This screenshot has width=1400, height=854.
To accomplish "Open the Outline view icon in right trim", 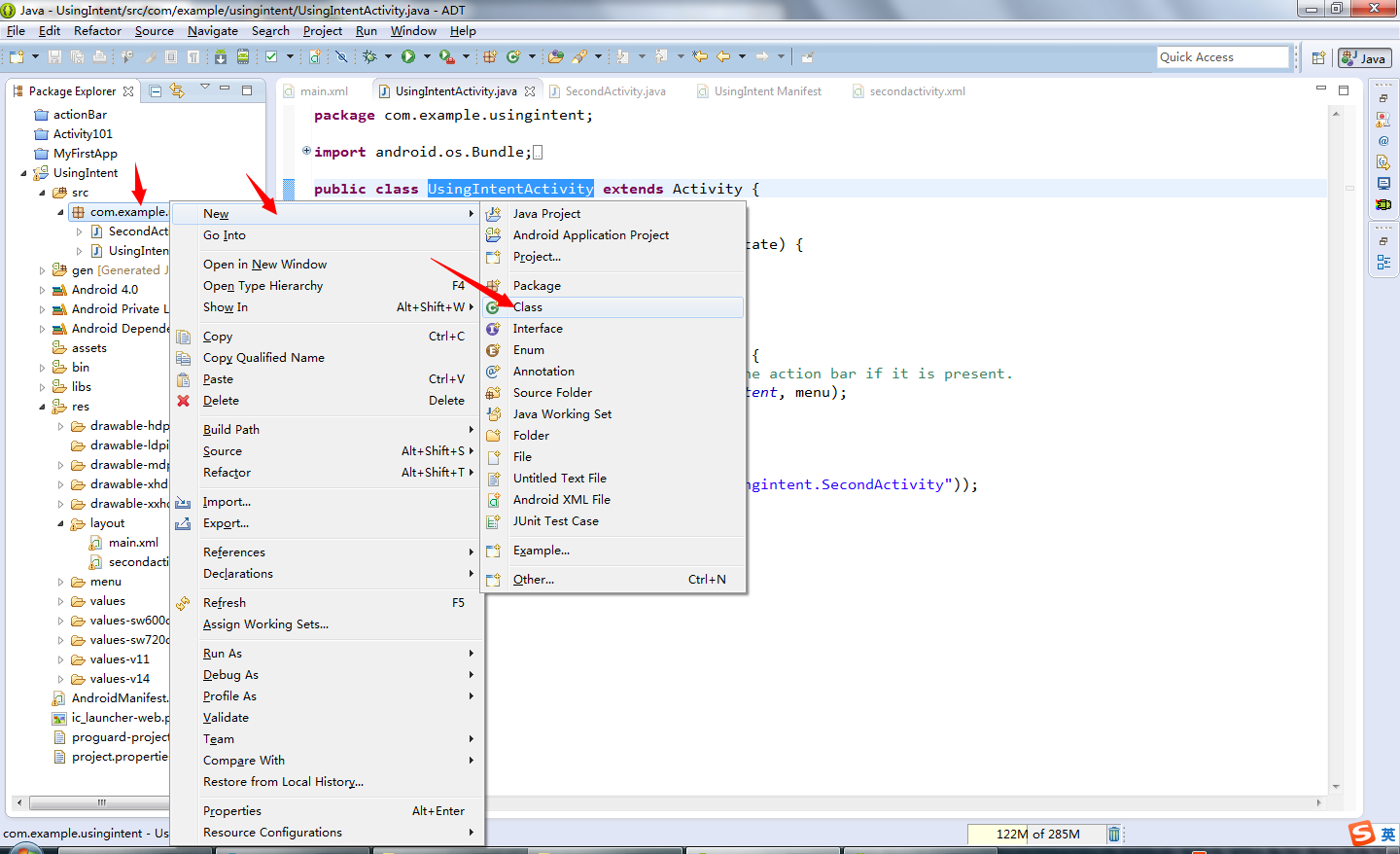I will 1383,263.
